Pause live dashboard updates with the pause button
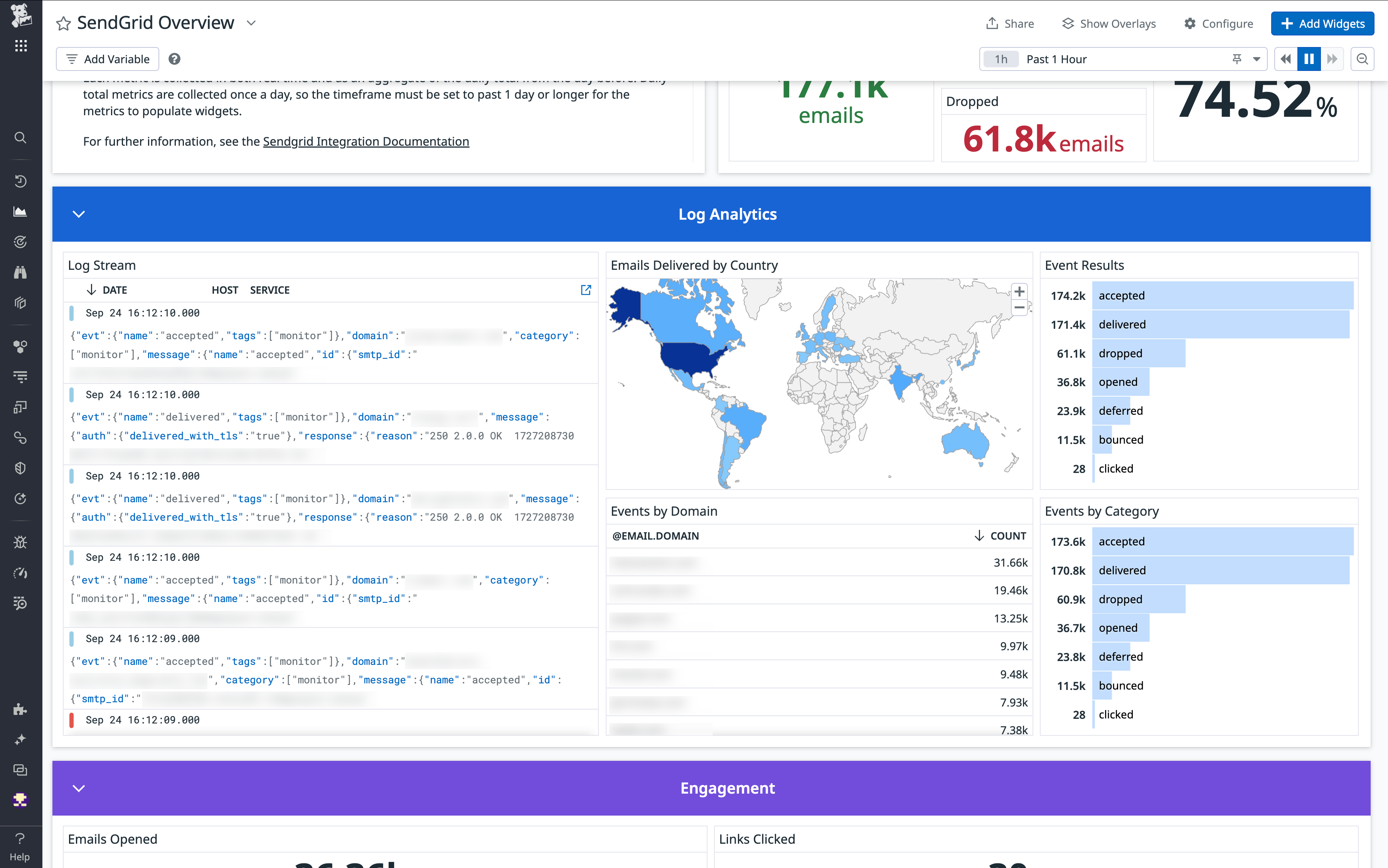This screenshot has width=1388, height=868. pos(1309,59)
